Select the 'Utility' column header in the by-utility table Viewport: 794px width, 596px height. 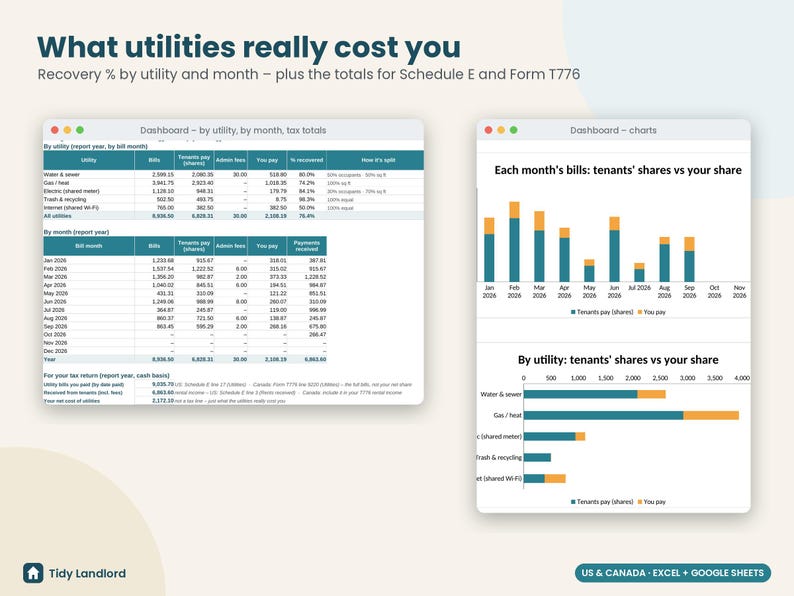coord(89,160)
